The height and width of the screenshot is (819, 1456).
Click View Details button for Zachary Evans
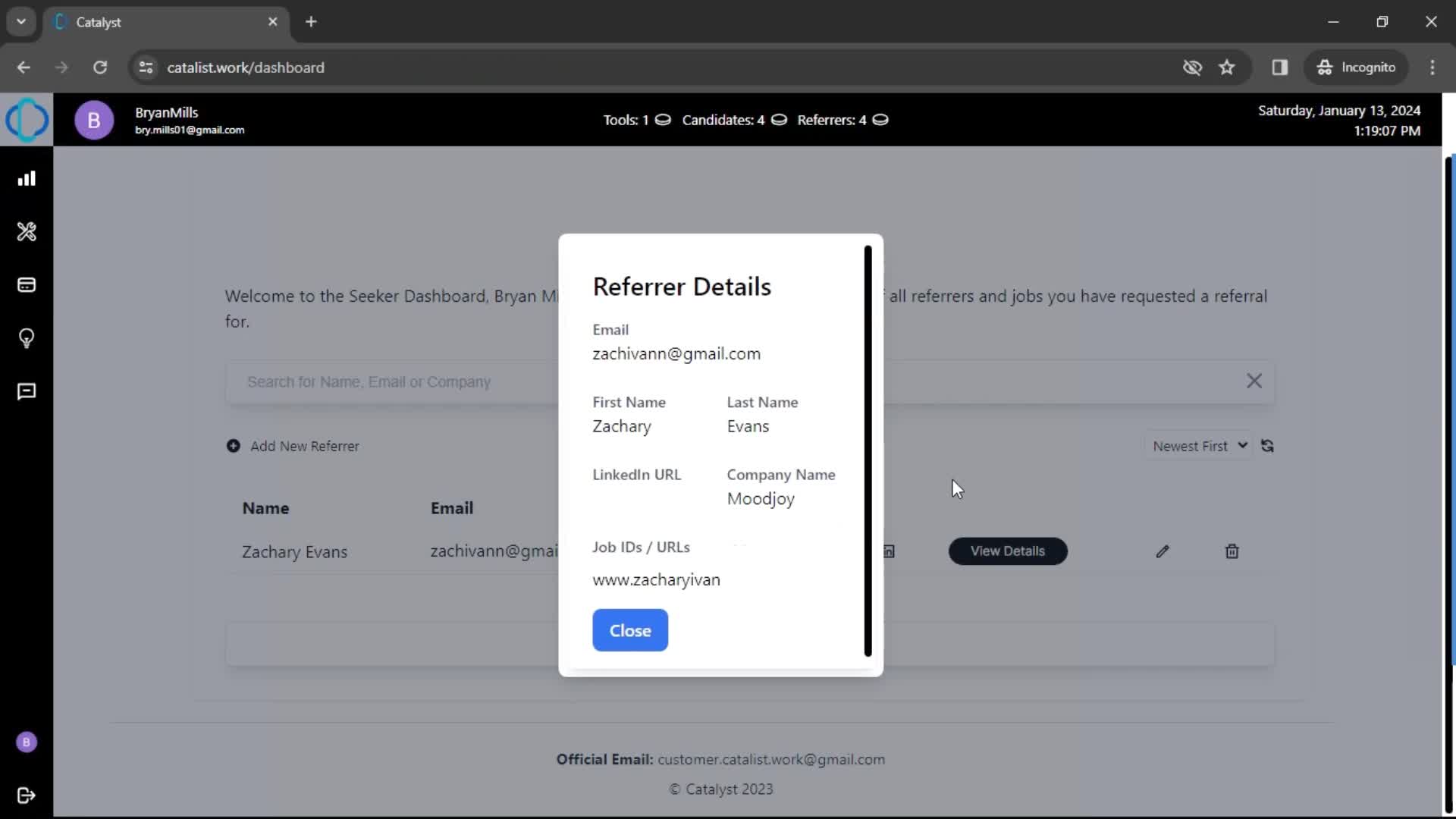1007,550
